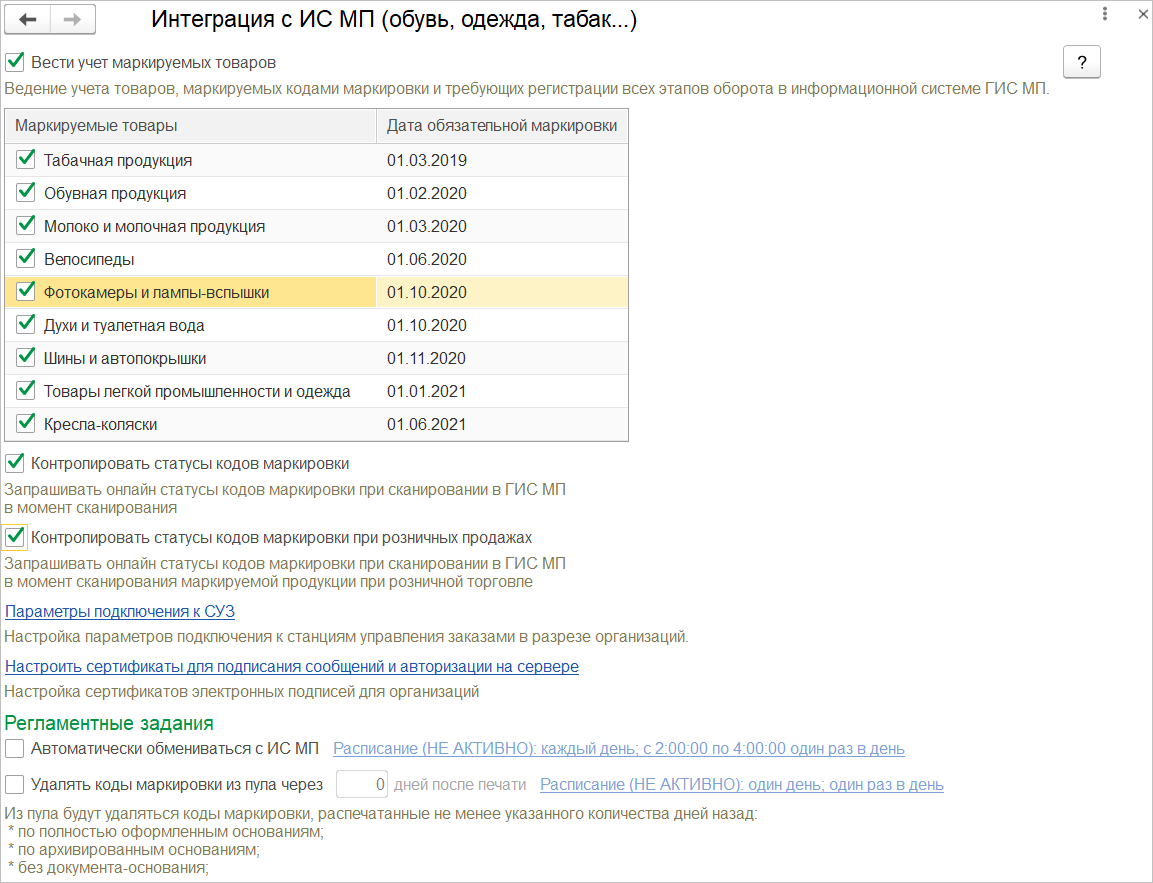Viewport: 1153px width, 883px height.
Task: Select the 'Молоко и молочная продукция' row text
Action: pyautogui.click(x=154, y=226)
